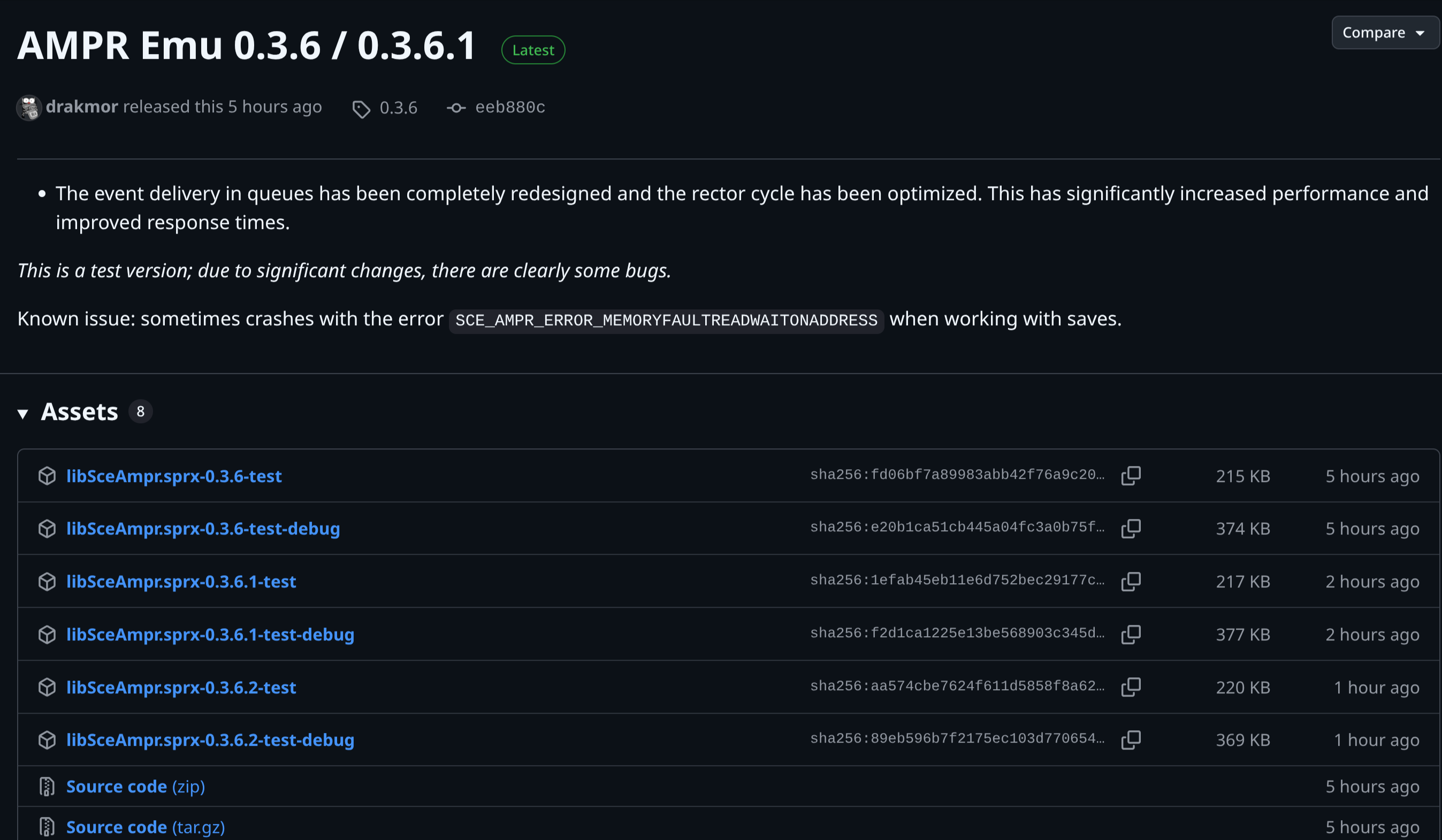
Task: Click drakmor's avatar thumbnail
Action: coord(29,108)
